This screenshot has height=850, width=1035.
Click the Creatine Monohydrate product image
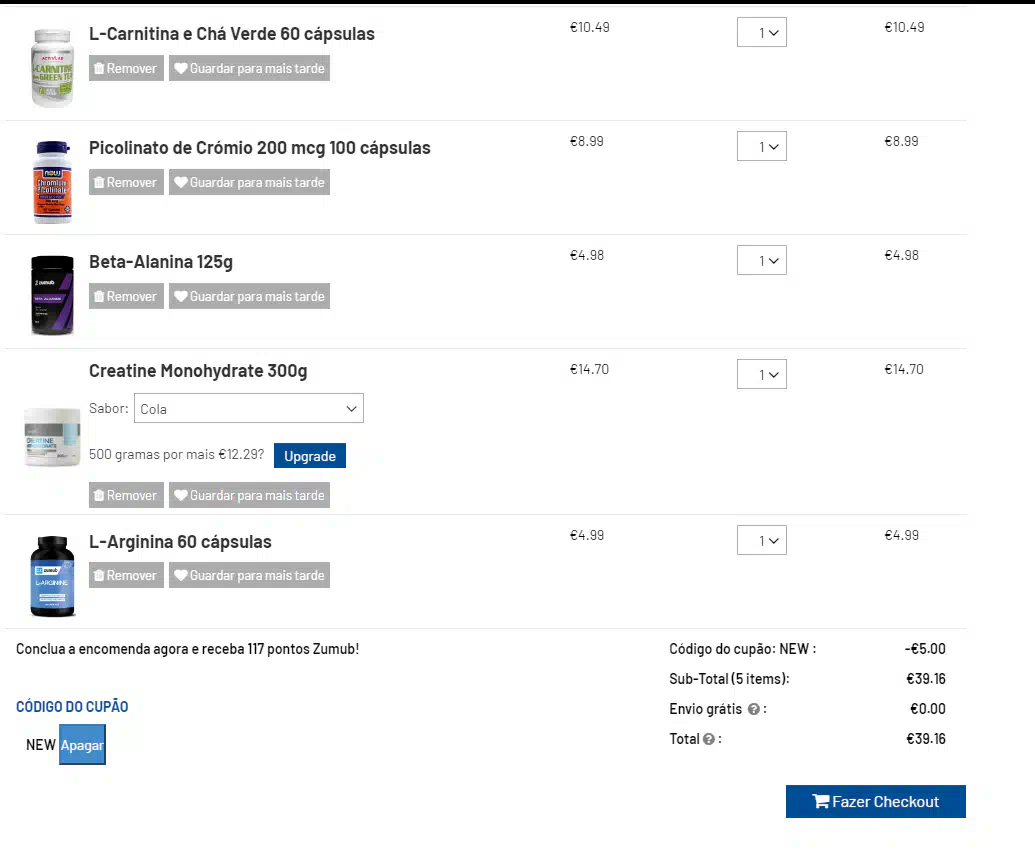coord(52,437)
